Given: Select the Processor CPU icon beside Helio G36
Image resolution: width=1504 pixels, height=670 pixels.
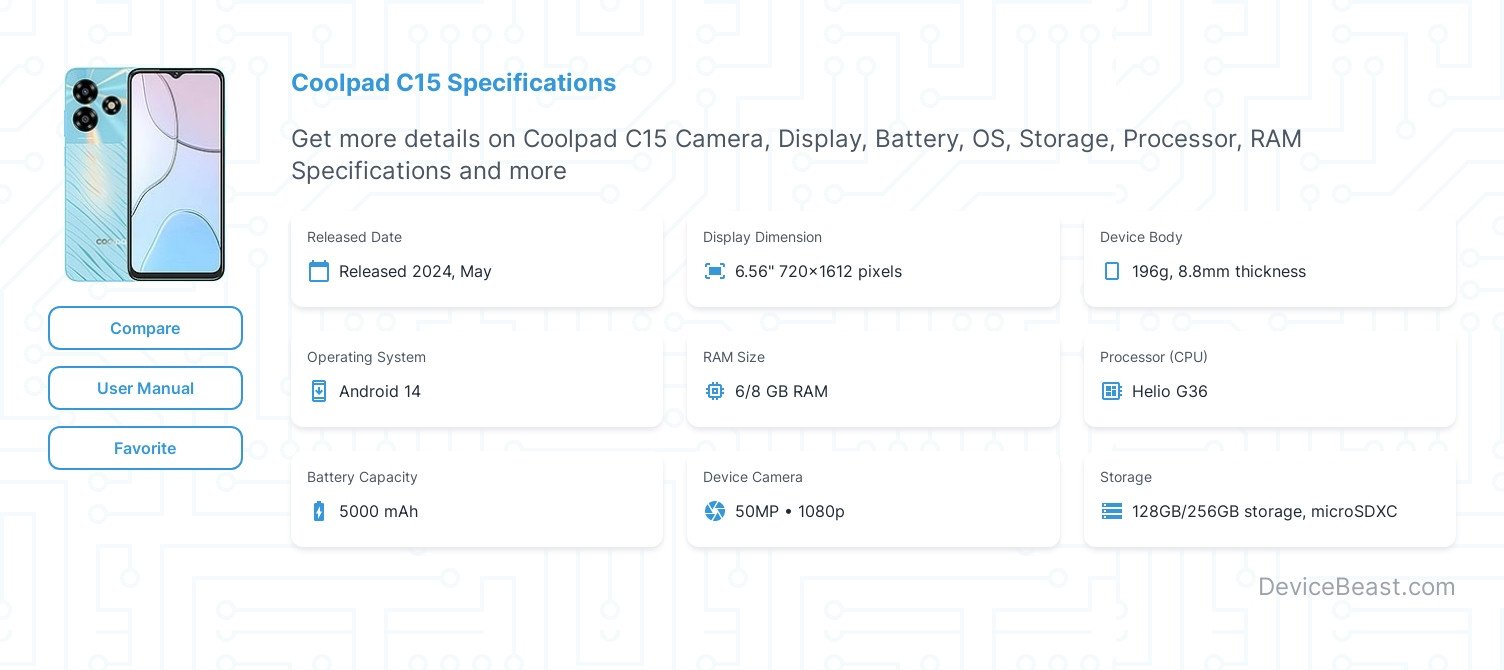Looking at the screenshot, I should 1111,391.
